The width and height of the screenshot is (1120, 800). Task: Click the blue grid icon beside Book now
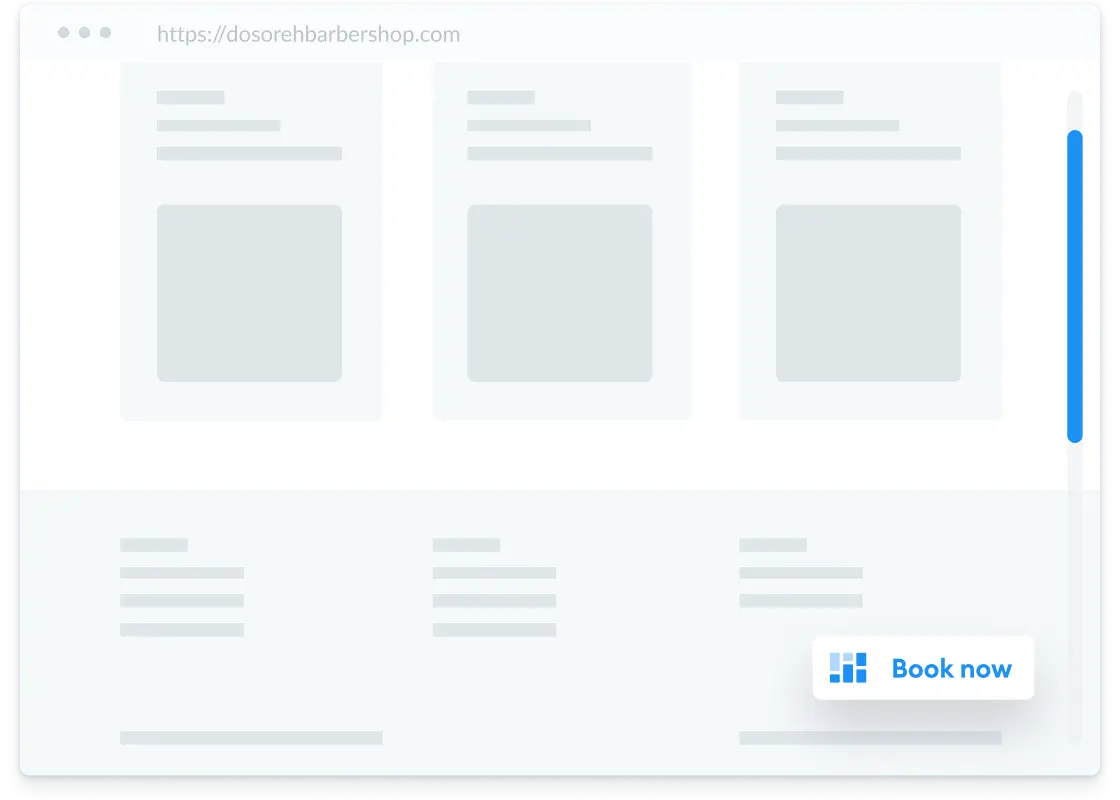point(848,668)
